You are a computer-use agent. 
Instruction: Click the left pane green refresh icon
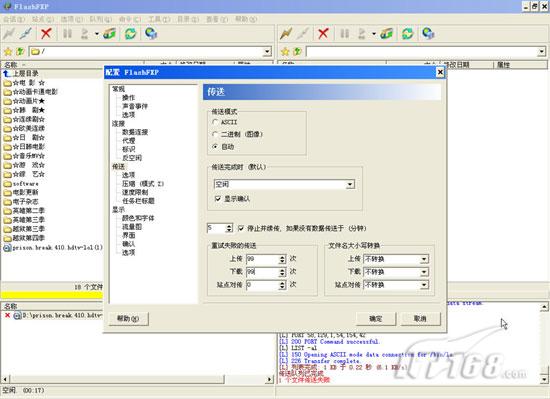[130, 34]
